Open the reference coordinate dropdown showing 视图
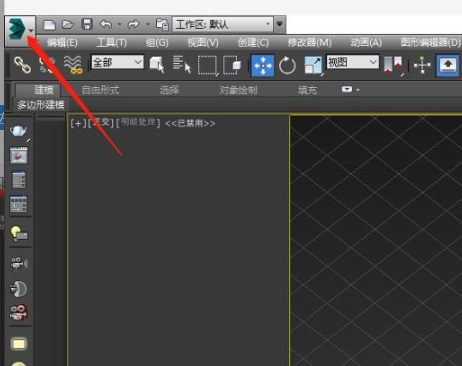Screen dimensions: 462x366 pyautogui.click(x=353, y=62)
